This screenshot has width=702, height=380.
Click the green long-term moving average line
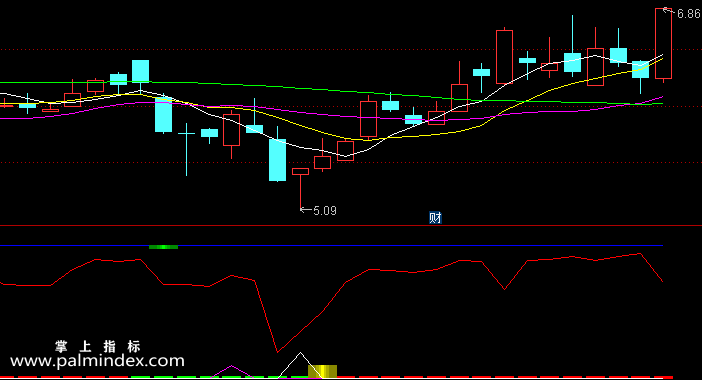point(331,90)
